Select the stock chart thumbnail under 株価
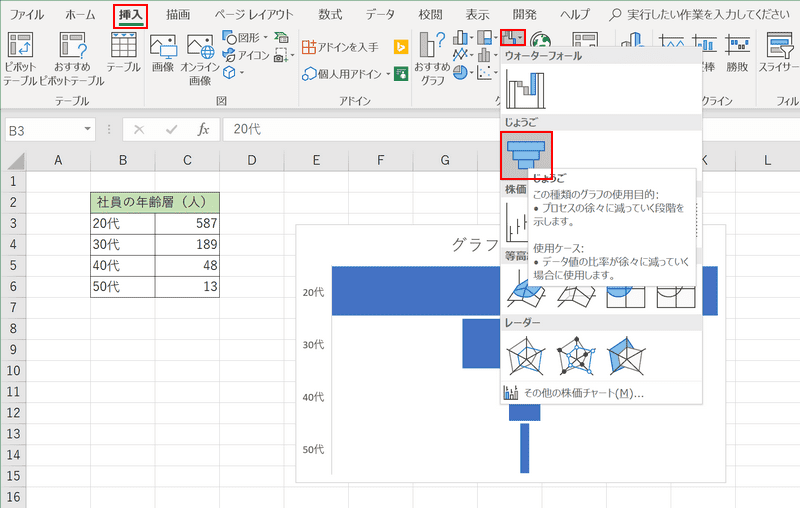Image resolution: width=800 pixels, height=508 pixels. click(516, 222)
